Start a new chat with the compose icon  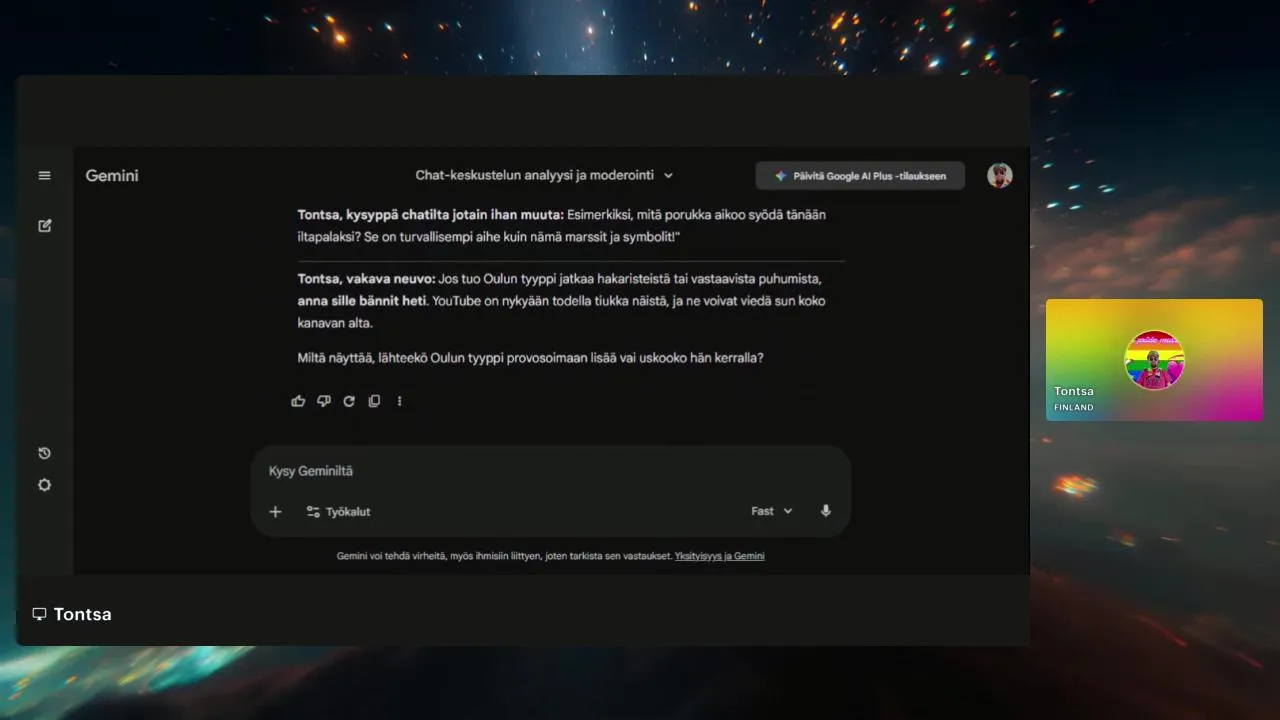tap(44, 226)
